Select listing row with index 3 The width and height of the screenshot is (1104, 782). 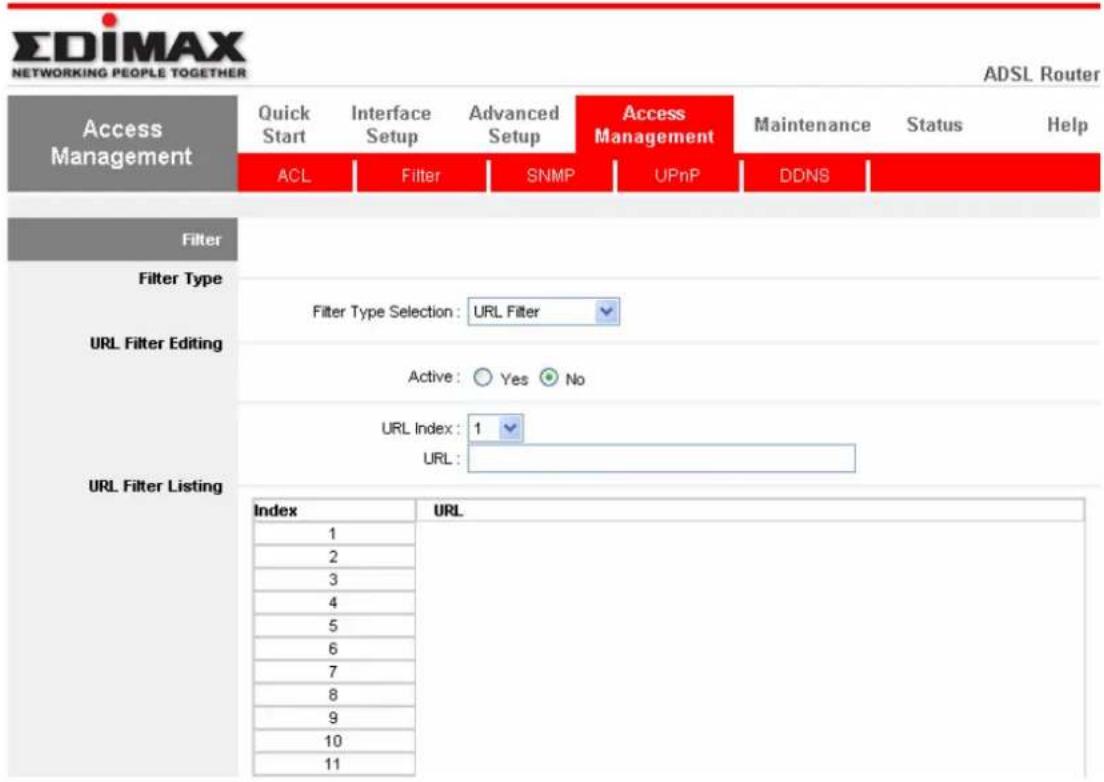point(334,580)
